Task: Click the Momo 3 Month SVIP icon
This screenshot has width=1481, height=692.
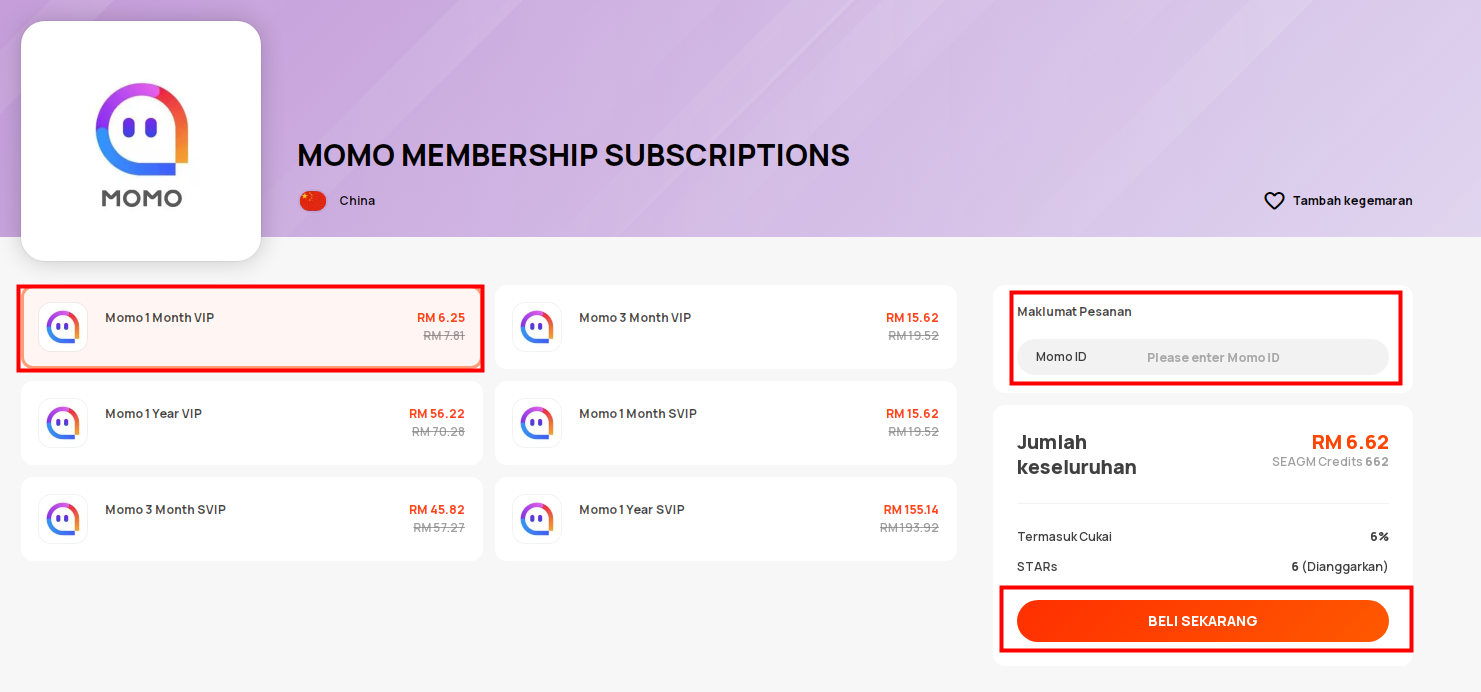Action: tap(63, 519)
